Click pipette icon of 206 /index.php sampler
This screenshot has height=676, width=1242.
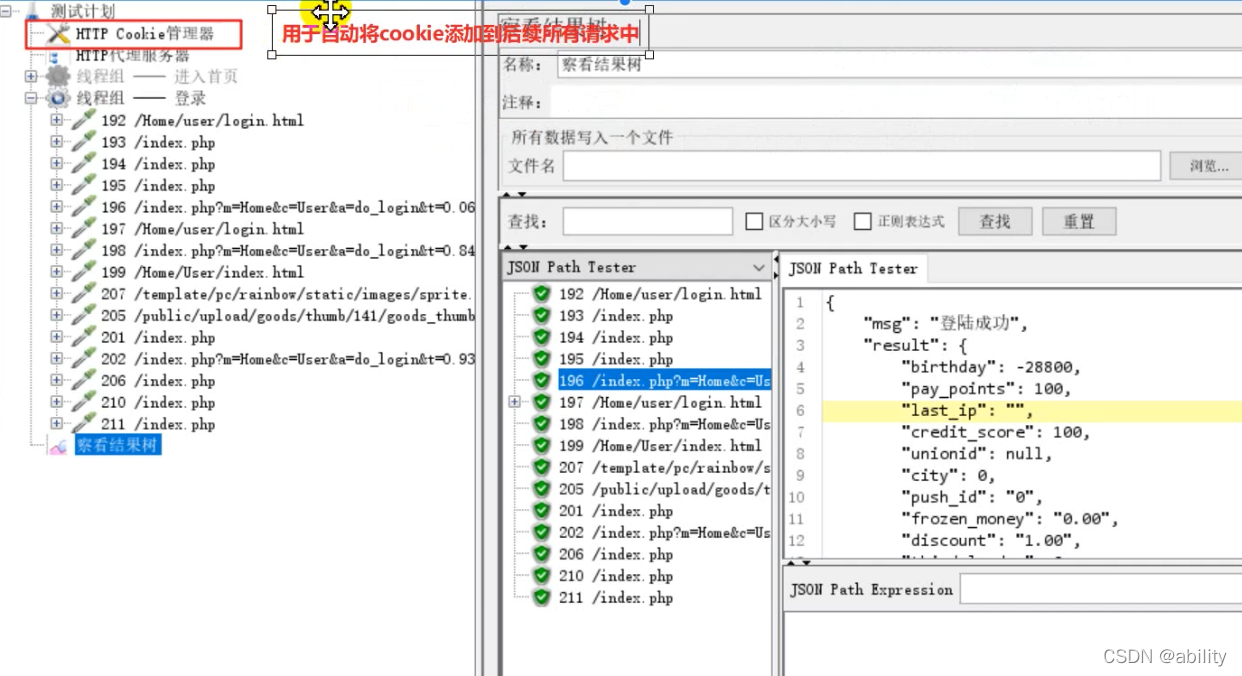pos(84,380)
